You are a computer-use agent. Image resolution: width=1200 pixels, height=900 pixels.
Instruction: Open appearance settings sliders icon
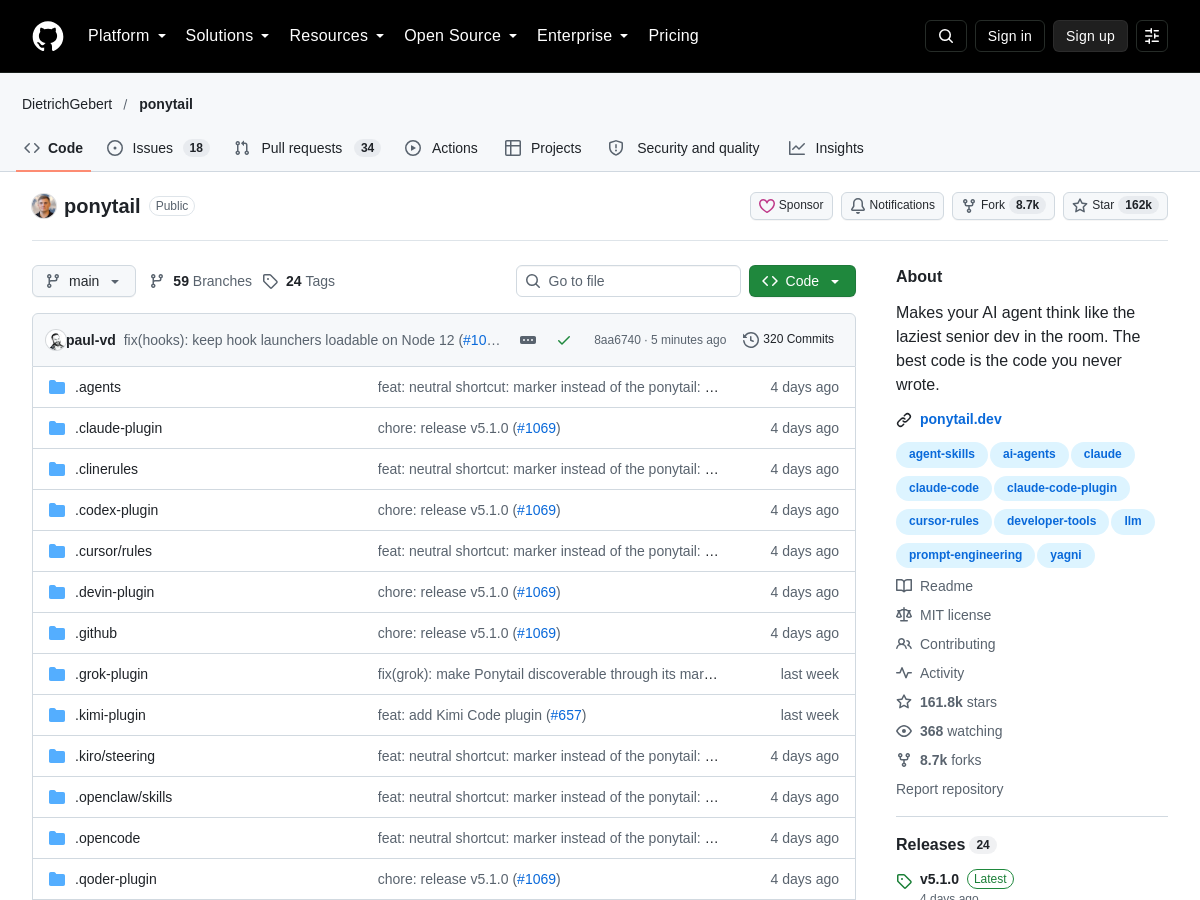1152,36
